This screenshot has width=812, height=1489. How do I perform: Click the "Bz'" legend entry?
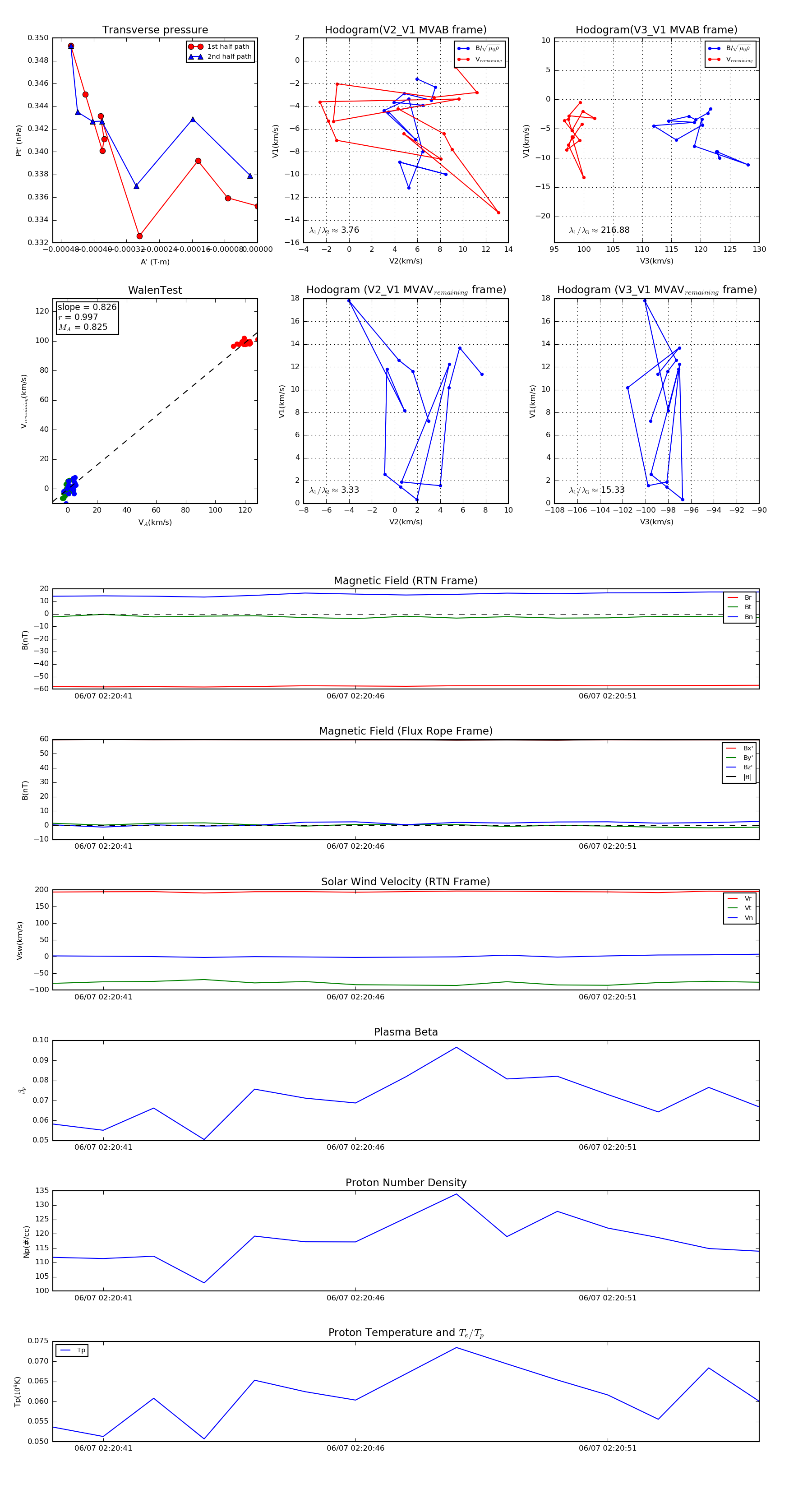pos(739,767)
